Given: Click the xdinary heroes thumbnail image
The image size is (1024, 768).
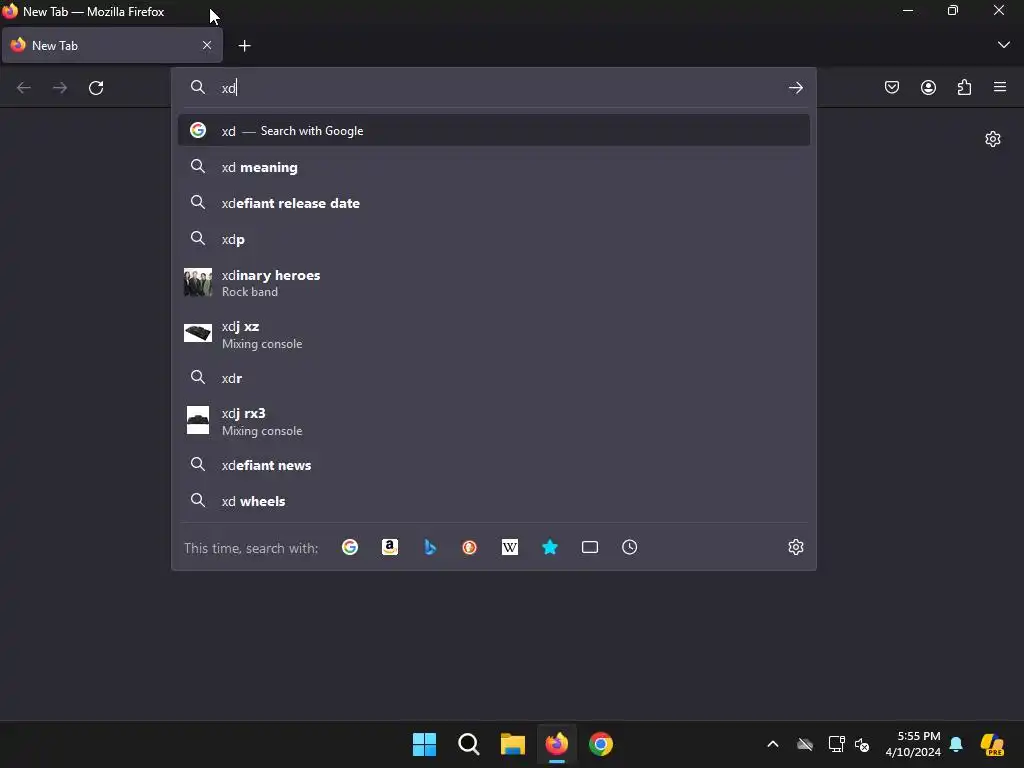Looking at the screenshot, I should pos(198,283).
